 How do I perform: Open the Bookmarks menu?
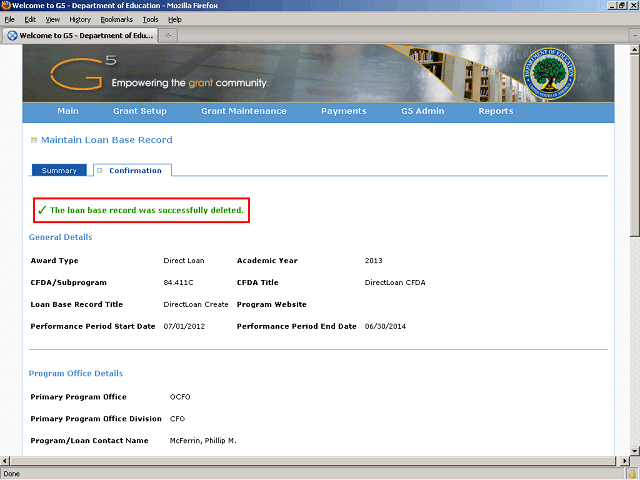(x=116, y=20)
